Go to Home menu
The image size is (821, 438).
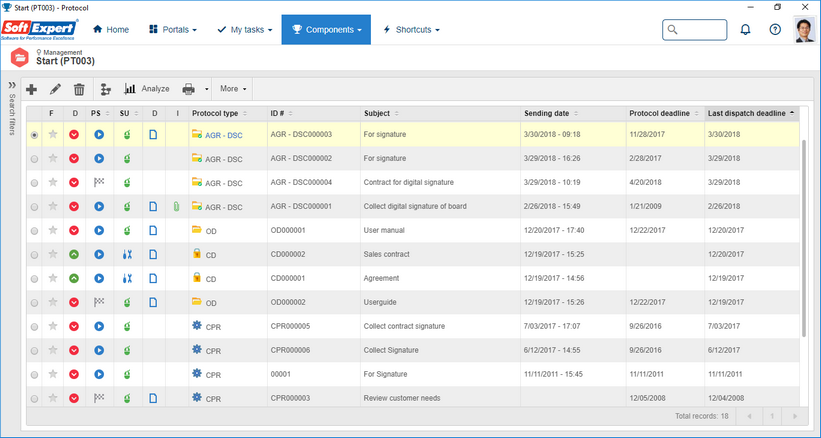110,30
